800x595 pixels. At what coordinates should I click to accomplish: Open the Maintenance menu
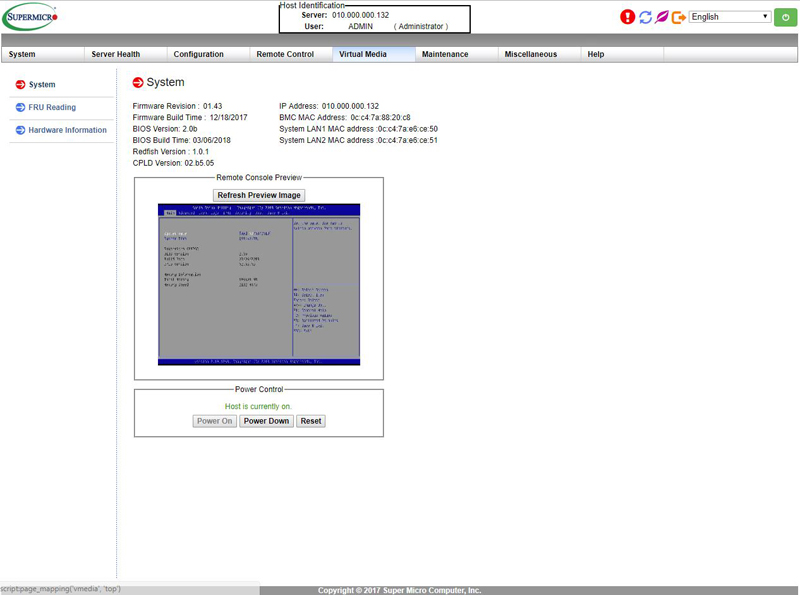[456, 54]
